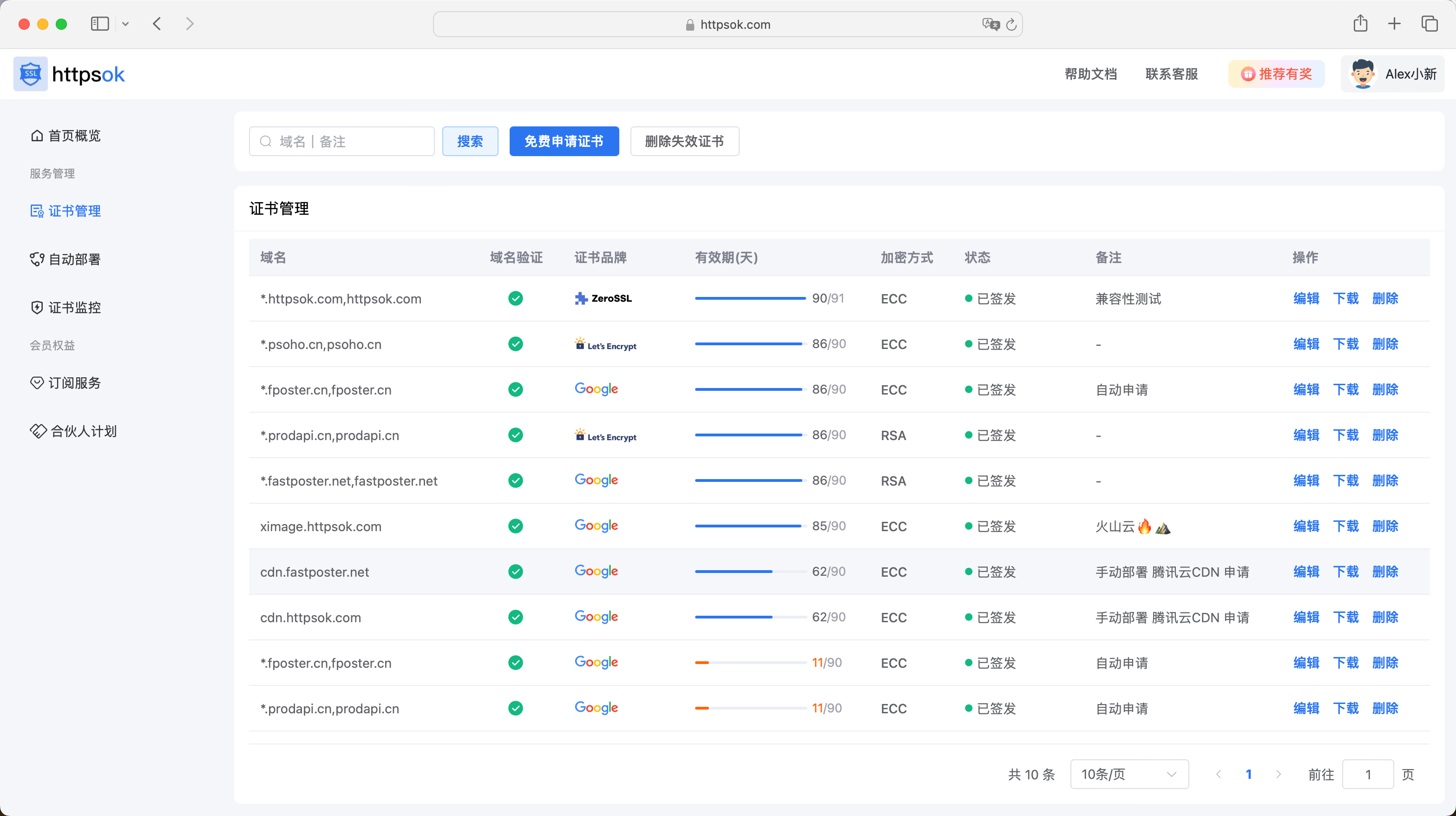This screenshot has height=816, width=1456.
Task: Open 帮助文档 menu item
Action: tap(1090, 74)
